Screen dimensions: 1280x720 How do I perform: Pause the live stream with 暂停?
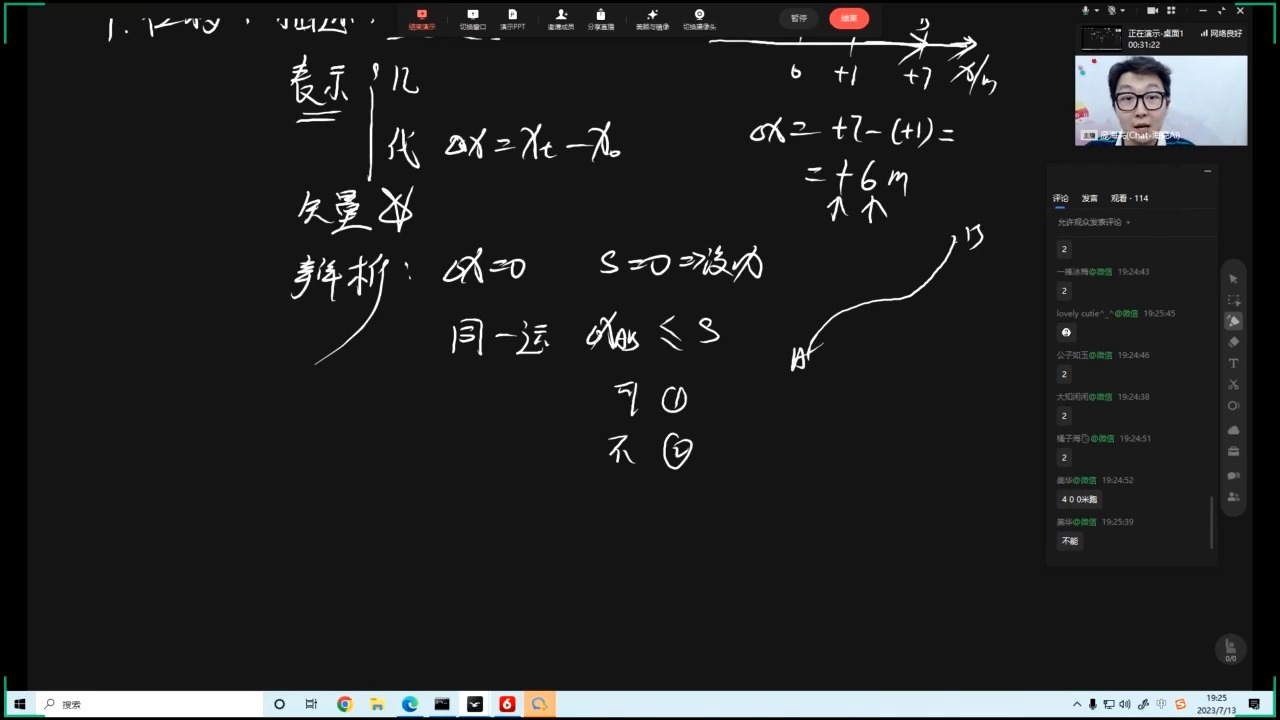[x=799, y=18]
